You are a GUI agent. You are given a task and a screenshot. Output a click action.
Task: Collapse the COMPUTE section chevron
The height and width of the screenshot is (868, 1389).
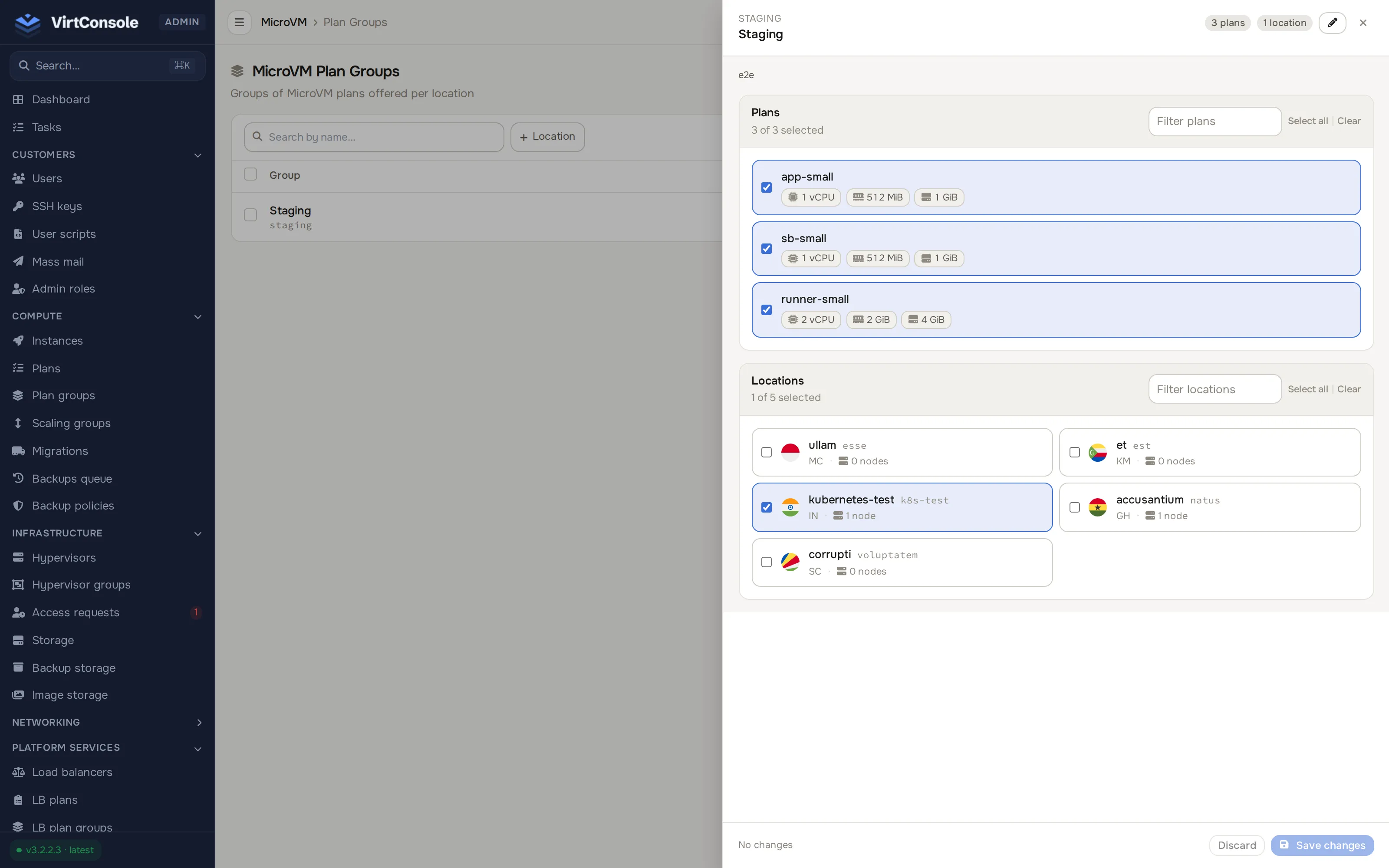(197, 316)
